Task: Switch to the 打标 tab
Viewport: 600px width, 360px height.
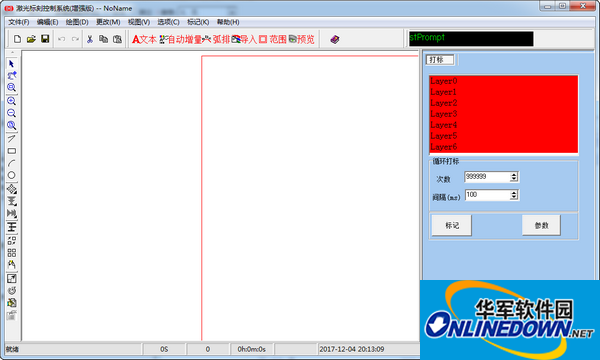Action: pyautogui.click(x=440, y=60)
